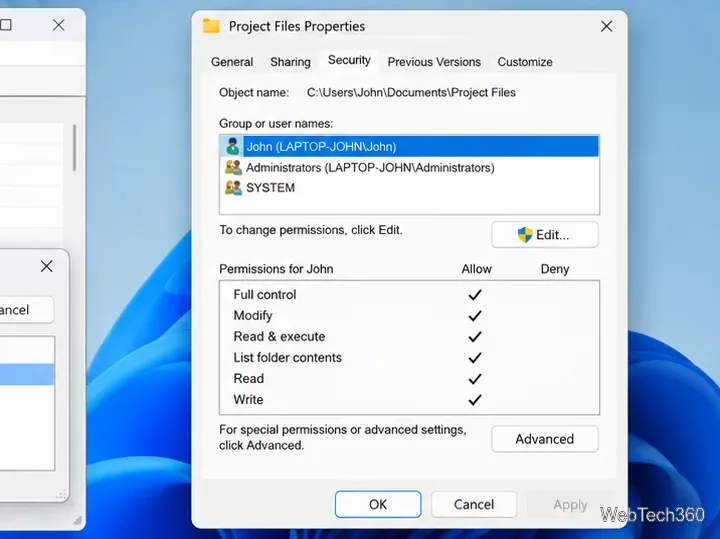Open Advanced security settings
The image size is (720, 539).
pyautogui.click(x=545, y=439)
